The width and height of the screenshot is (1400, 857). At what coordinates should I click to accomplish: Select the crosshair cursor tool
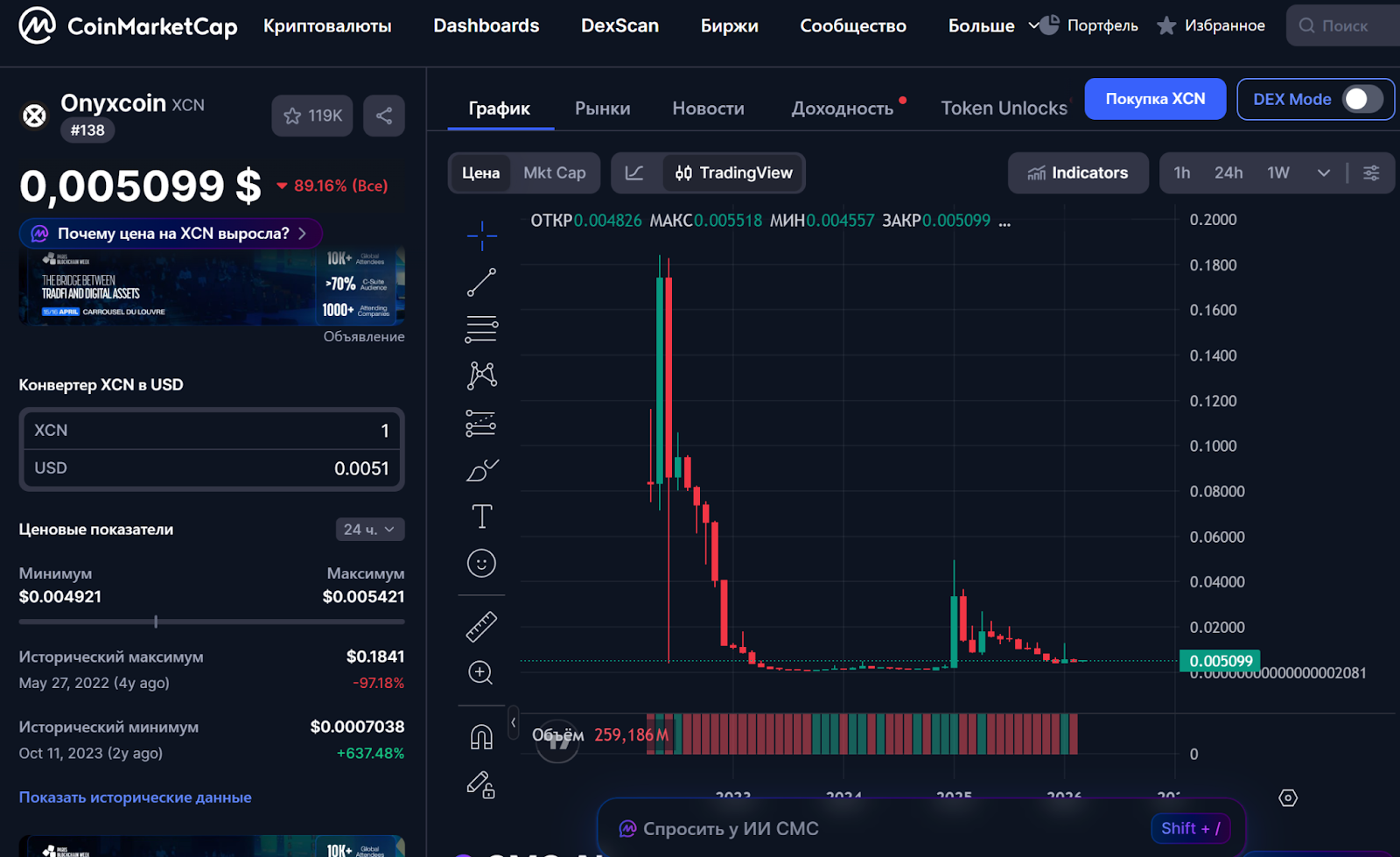[481, 235]
